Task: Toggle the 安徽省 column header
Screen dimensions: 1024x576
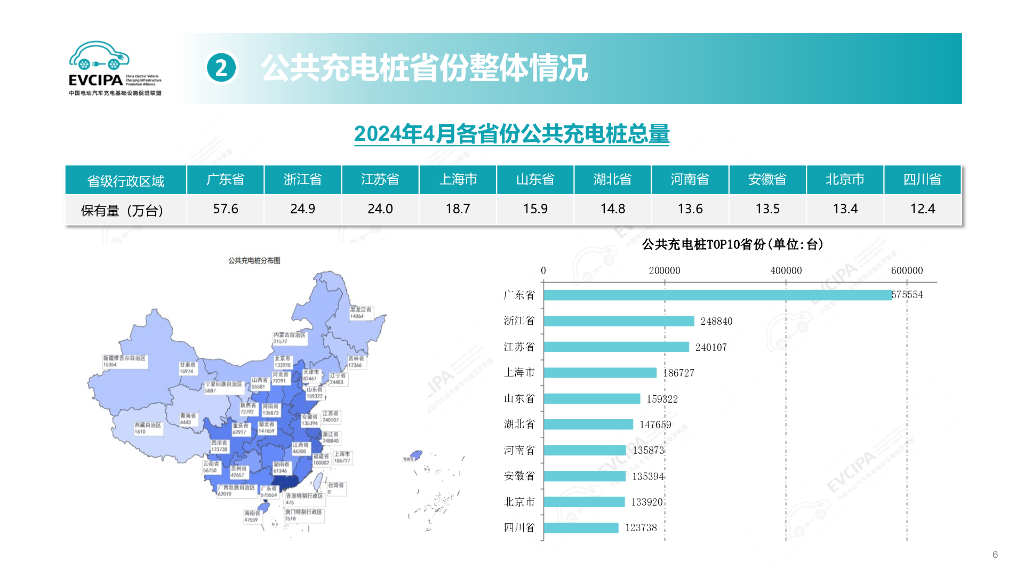Action: pos(766,180)
